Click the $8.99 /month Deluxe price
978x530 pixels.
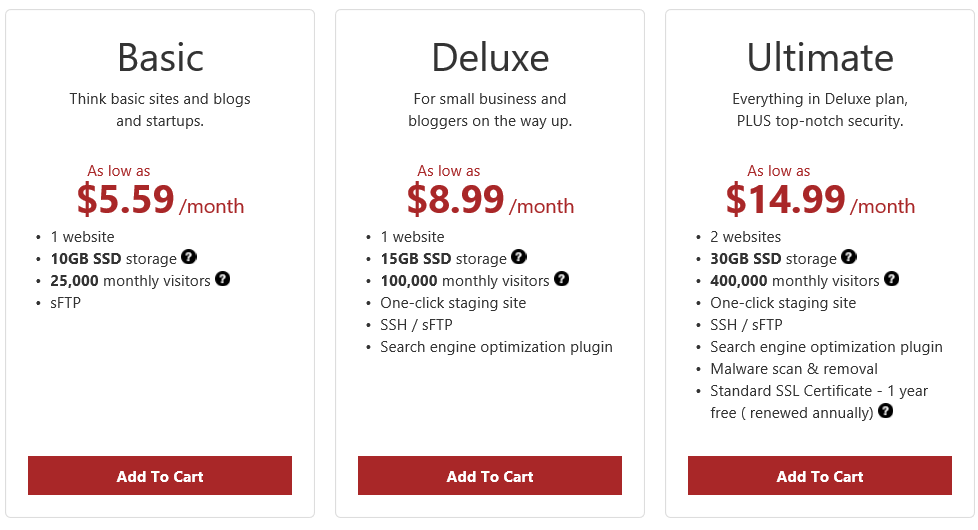tap(490, 200)
